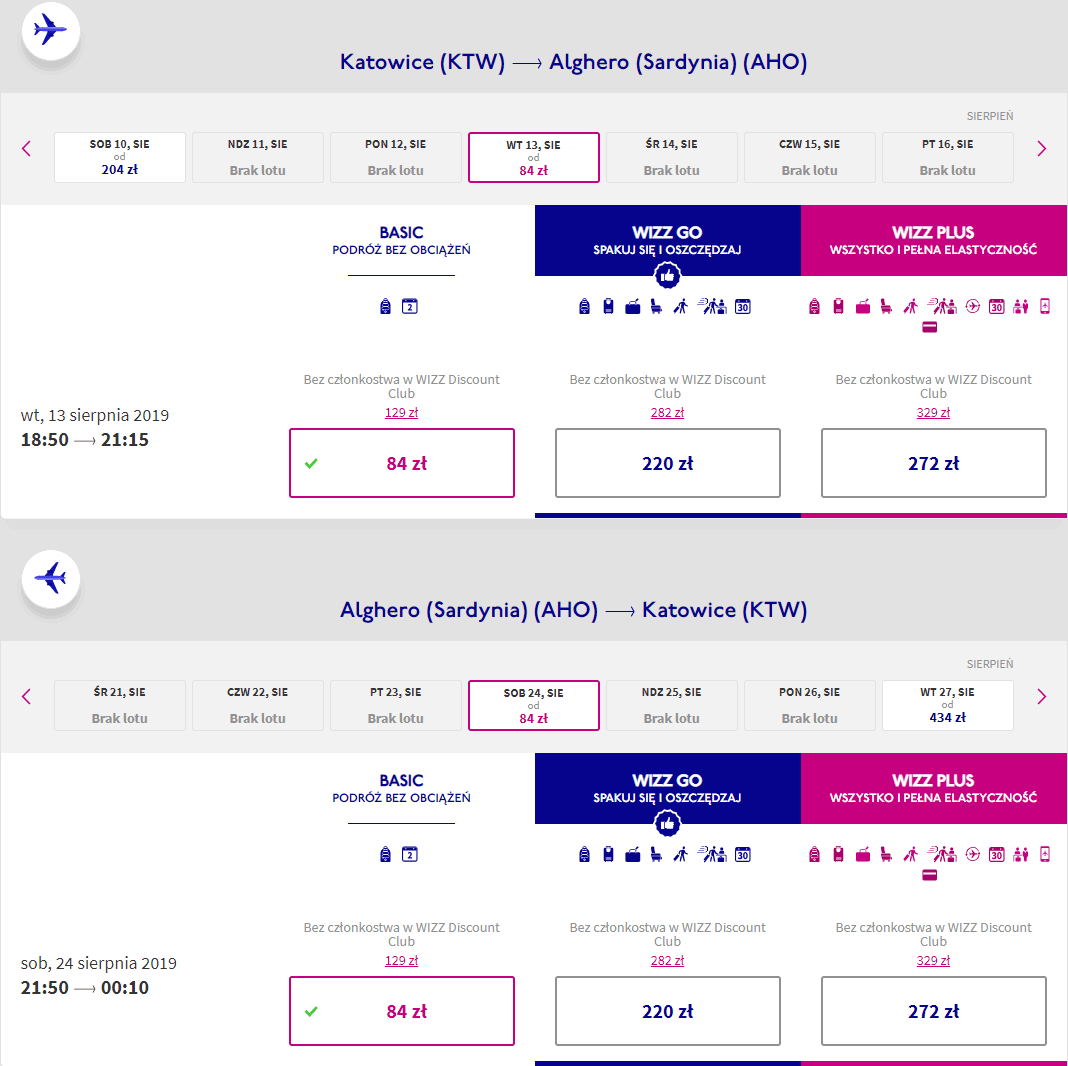
Task: Show later return dates with right arrow
Action: tap(1041, 697)
